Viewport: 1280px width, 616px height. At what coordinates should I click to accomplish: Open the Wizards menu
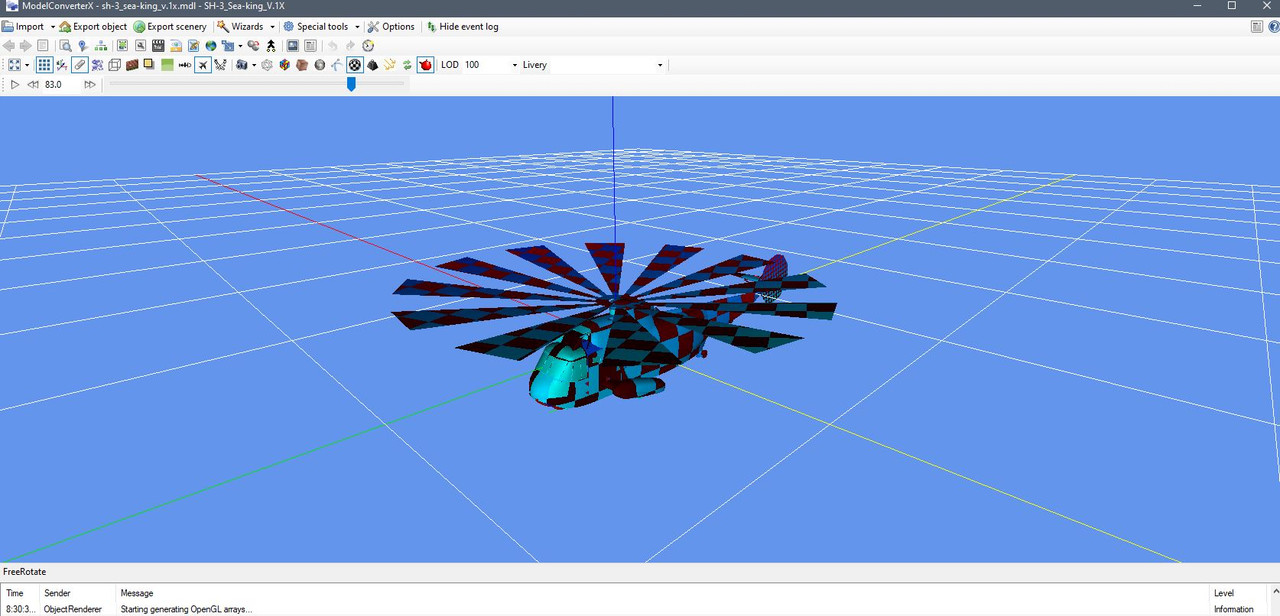pos(240,27)
